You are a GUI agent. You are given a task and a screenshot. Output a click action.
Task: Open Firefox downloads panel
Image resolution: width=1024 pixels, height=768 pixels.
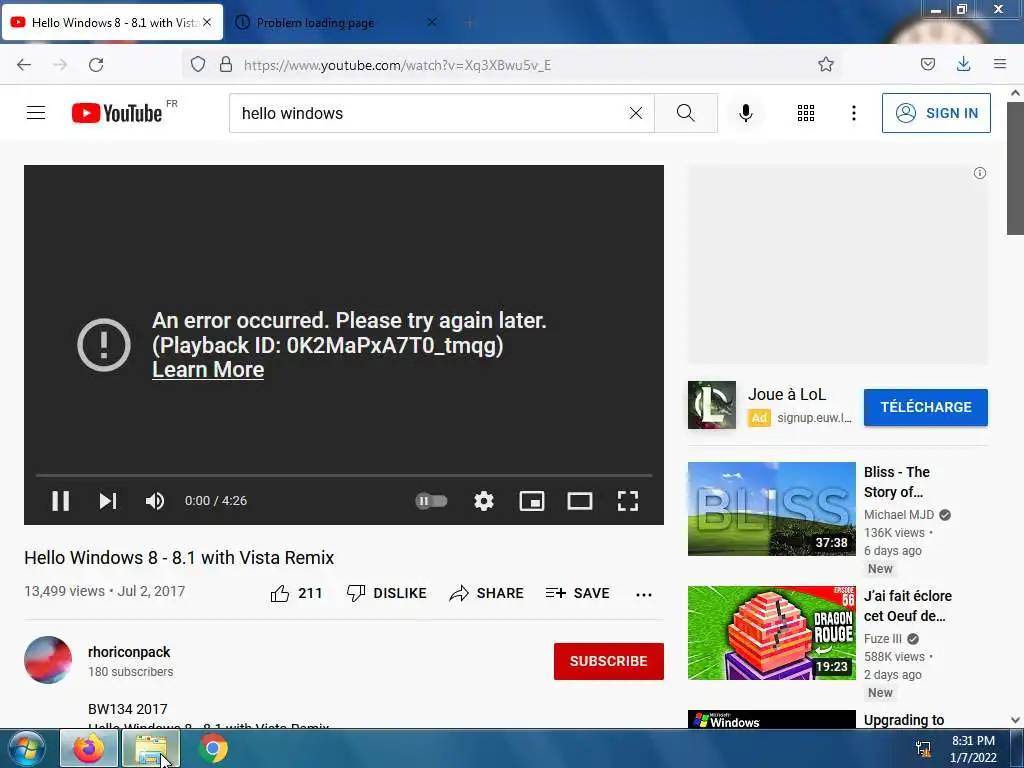963,63
